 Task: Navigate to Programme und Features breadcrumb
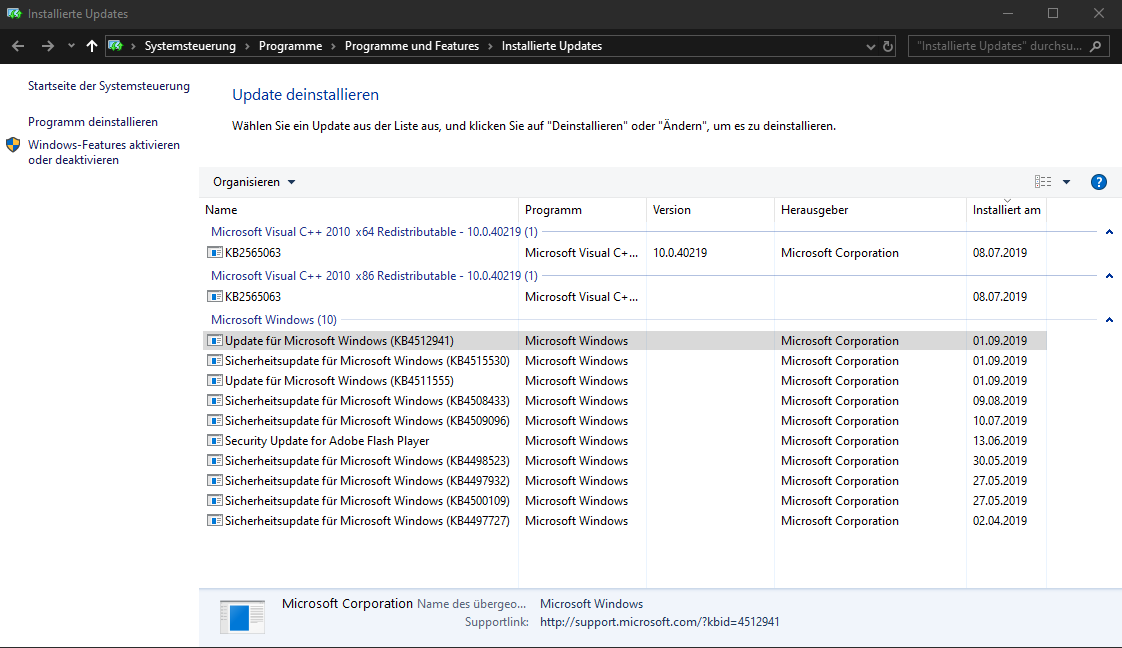click(x=411, y=46)
